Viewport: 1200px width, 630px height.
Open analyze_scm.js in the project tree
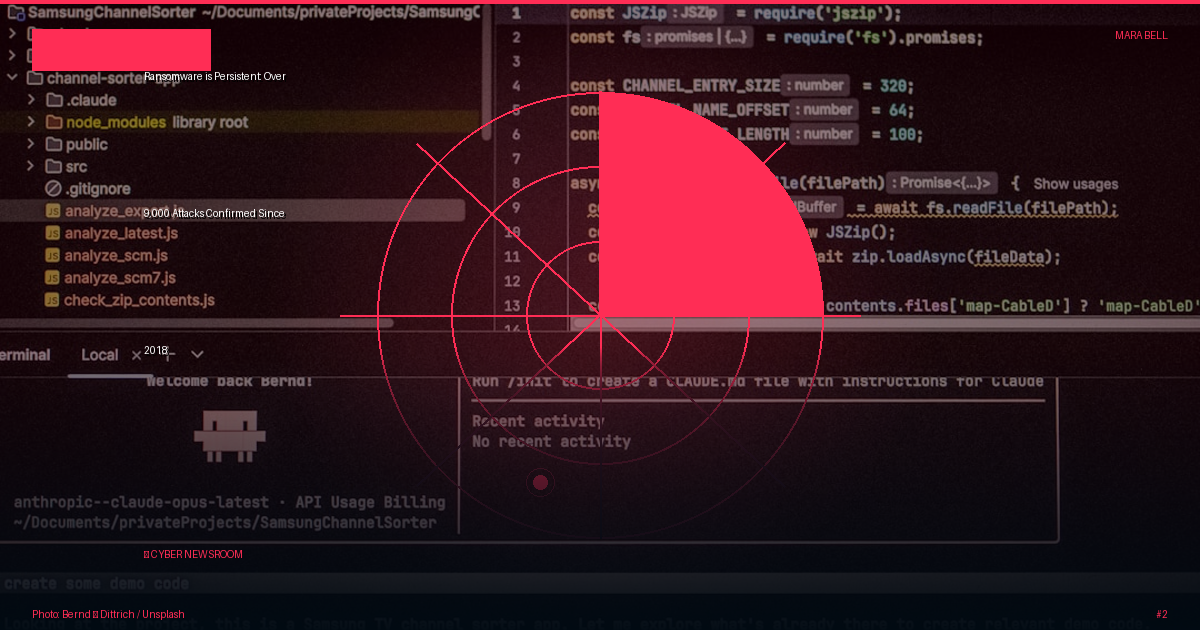pyautogui.click(x=116, y=255)
